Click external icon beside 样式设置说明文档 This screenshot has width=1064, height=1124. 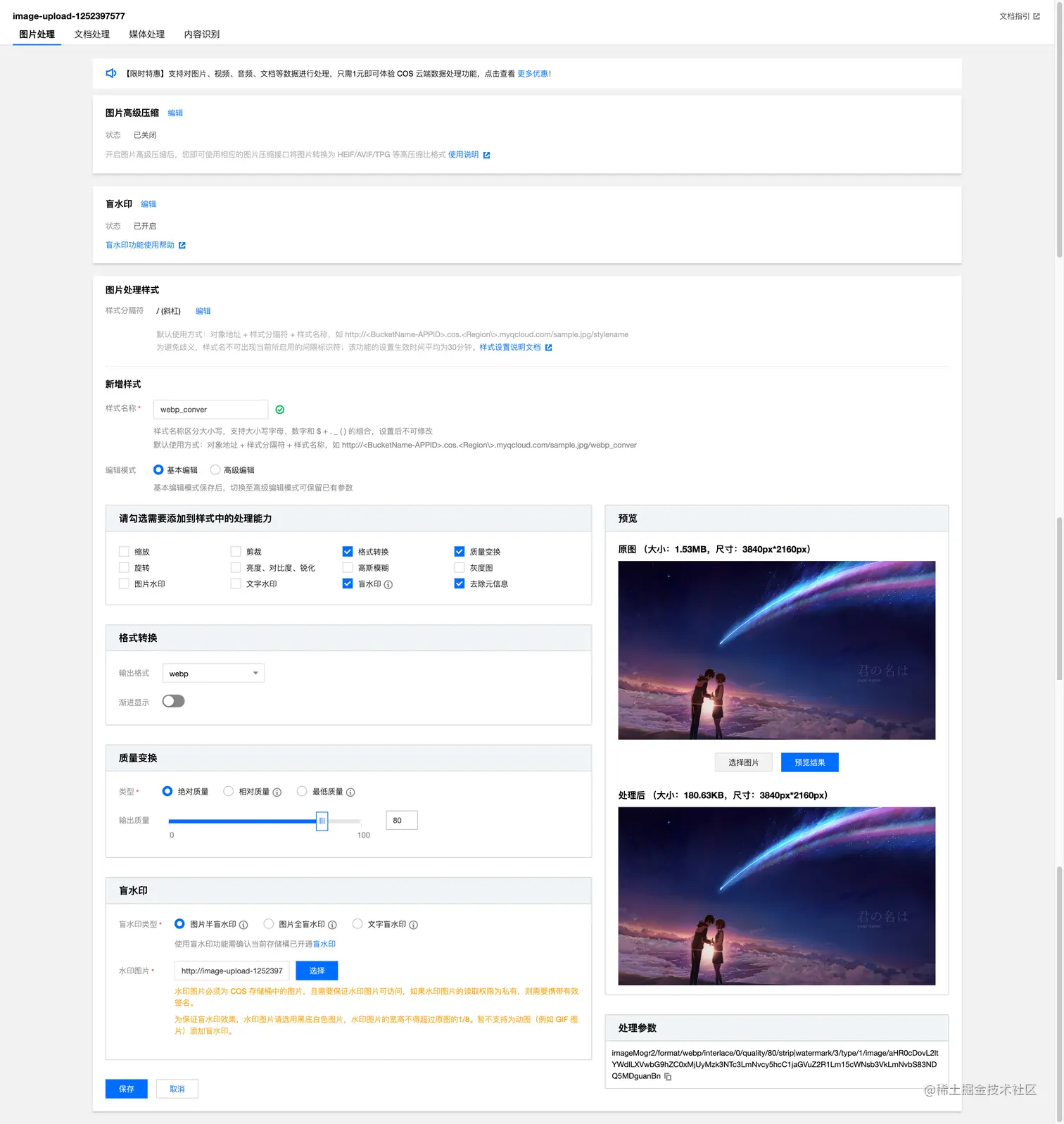[x=549, y=348]
